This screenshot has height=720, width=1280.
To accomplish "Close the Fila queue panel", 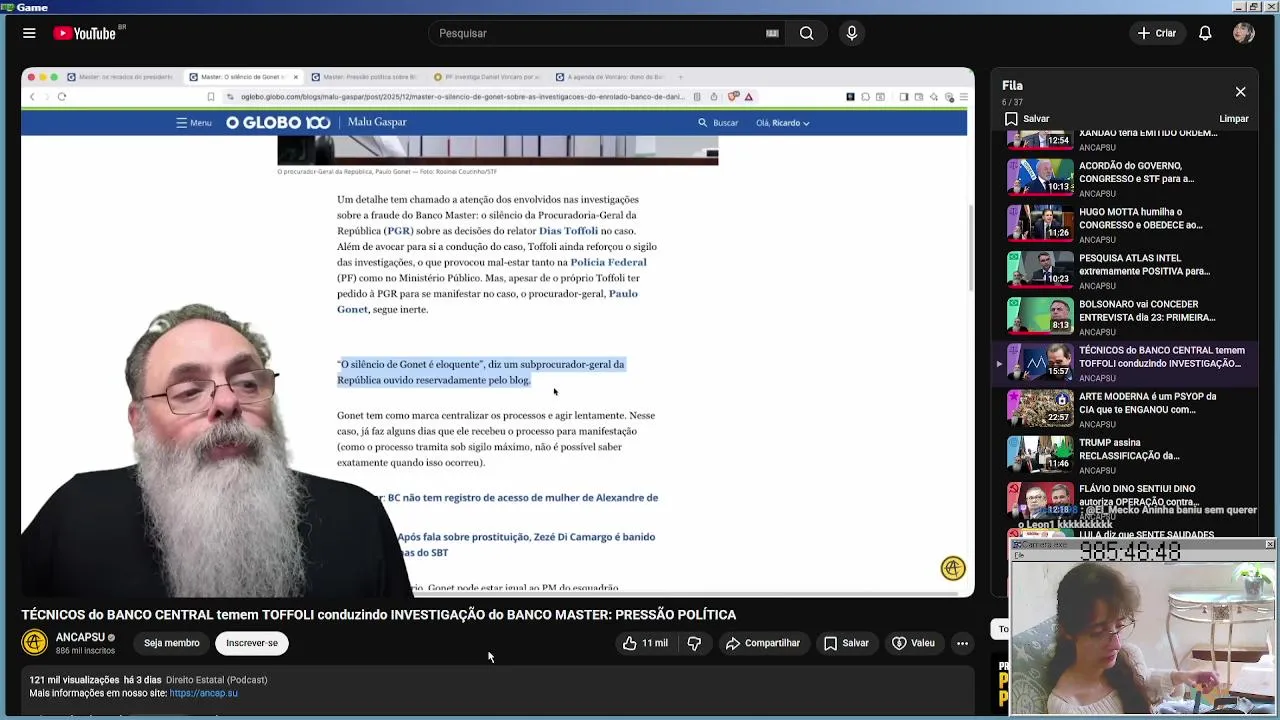I will [1240, 92].
